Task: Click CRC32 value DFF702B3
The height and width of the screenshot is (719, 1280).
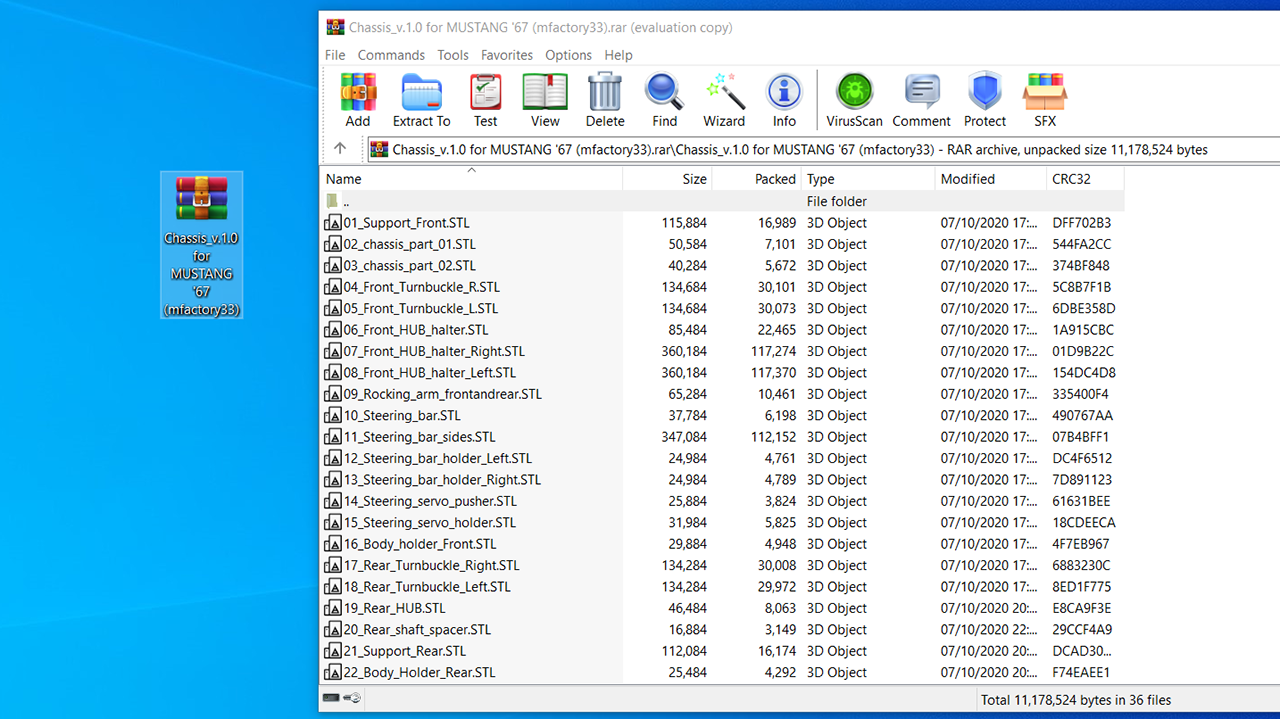Action: [x=1081, y=223]
